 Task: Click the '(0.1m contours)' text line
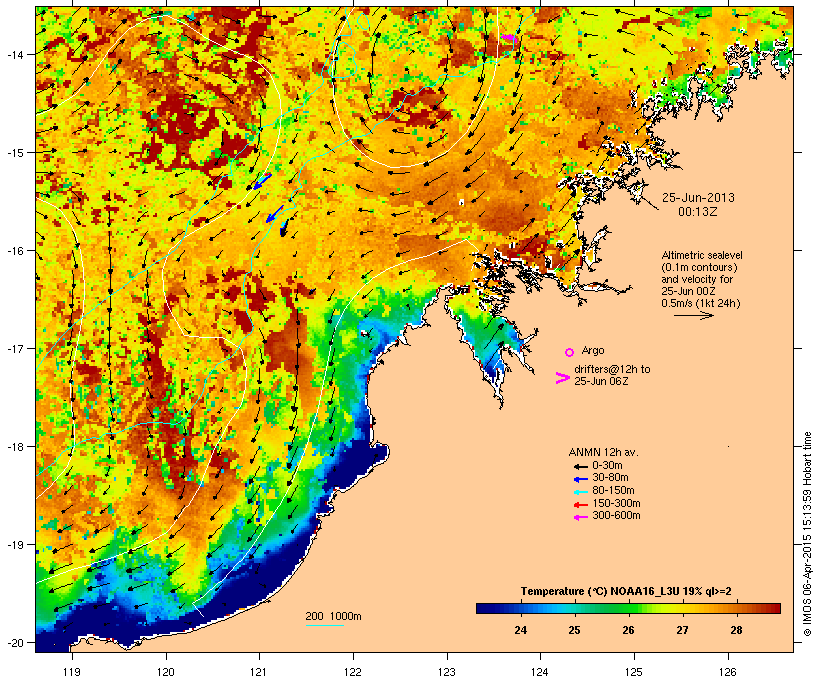(x=700, y=267)
